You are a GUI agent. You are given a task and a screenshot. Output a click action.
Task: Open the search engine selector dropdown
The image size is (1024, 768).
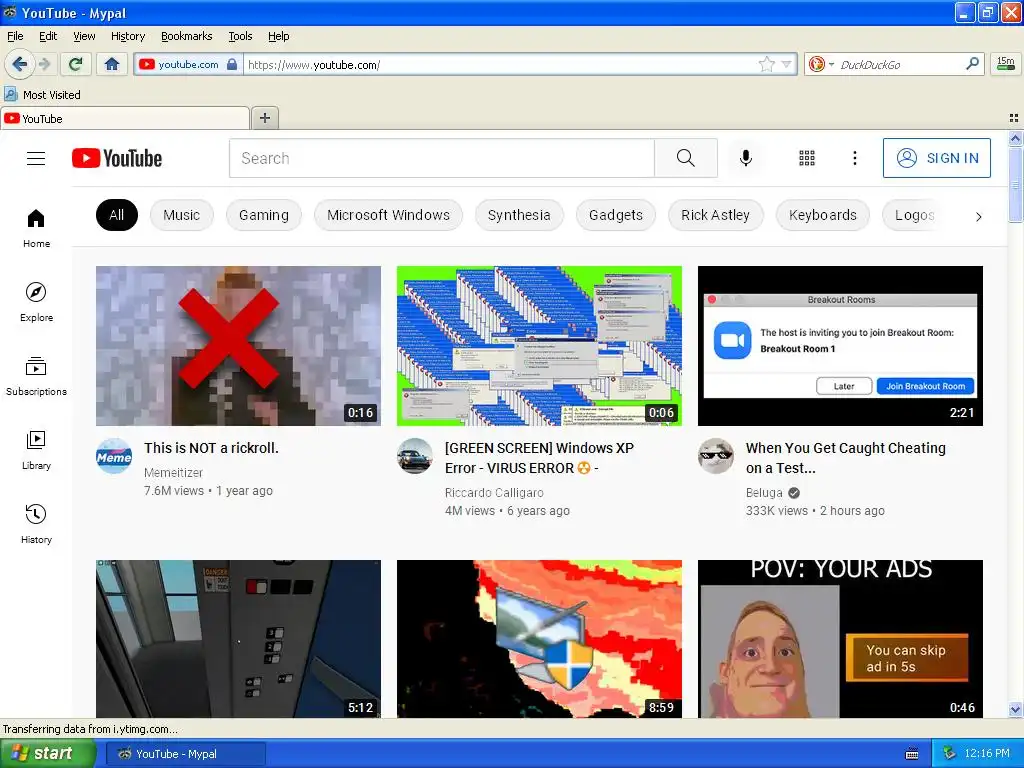(822, 64)
